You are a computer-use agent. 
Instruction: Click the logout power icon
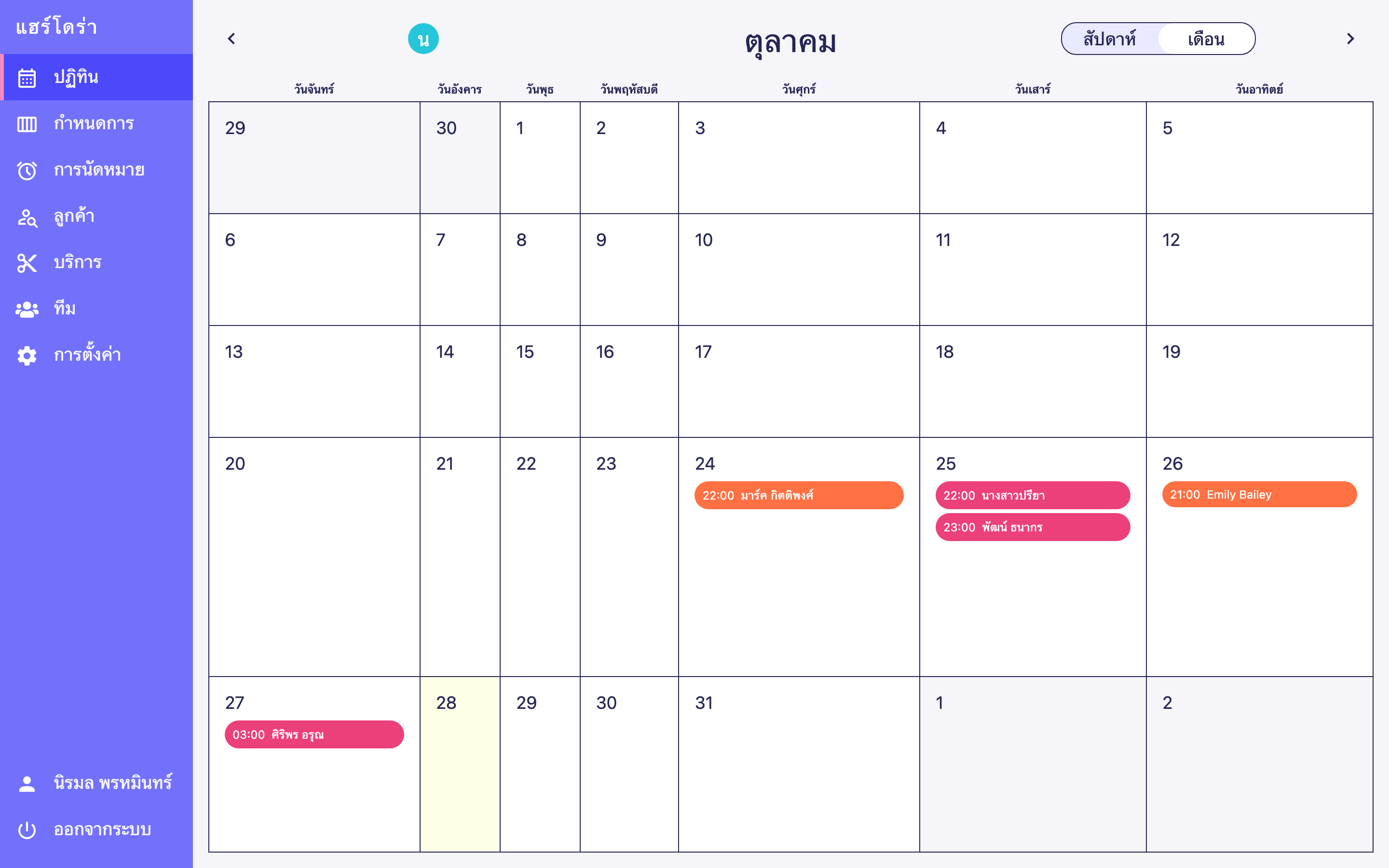[27, 829]
